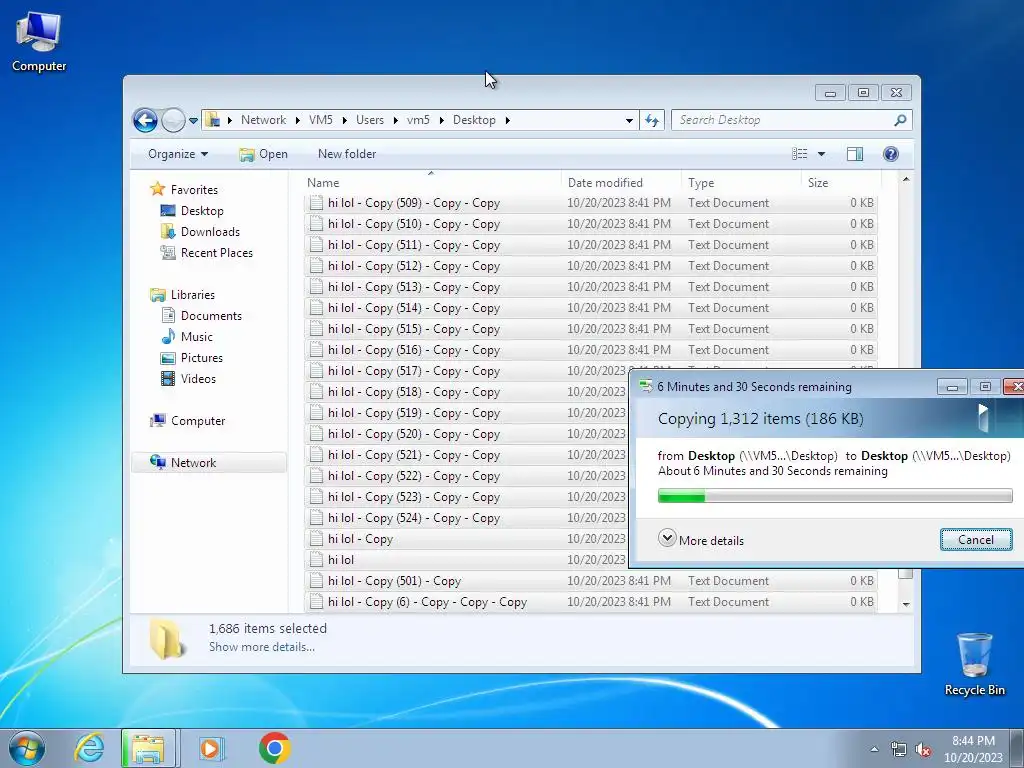1024x768 pixels.
Task: Click the greyed forward navigation arrow
Action: [173, 120]
